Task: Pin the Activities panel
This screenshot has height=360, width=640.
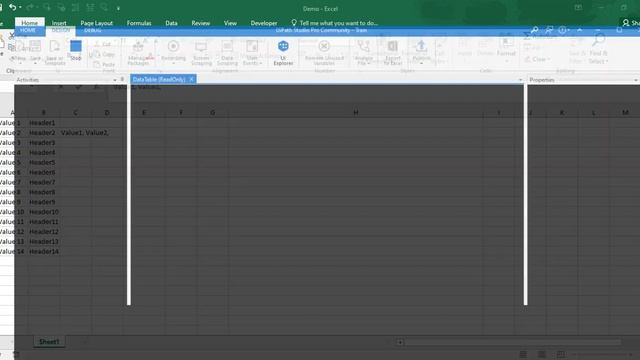Action: coord(122,80)
